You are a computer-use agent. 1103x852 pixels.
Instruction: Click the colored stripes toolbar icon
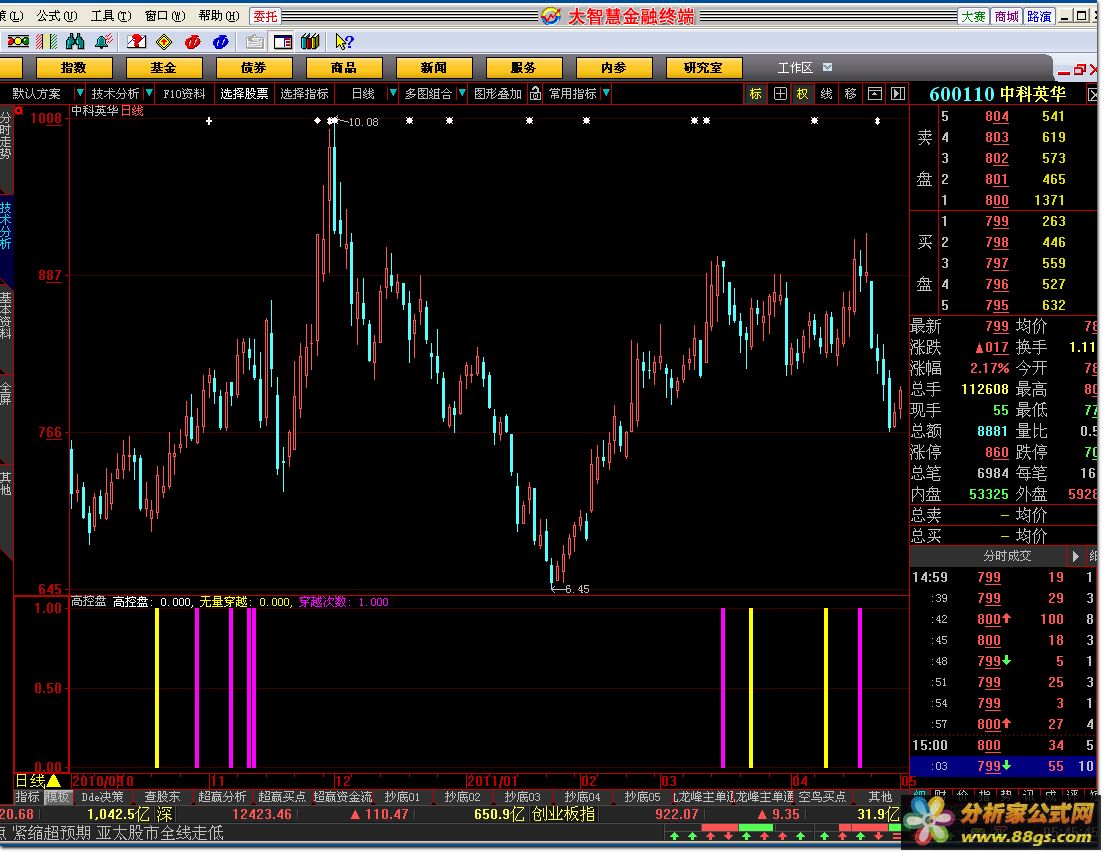[47, 42]
